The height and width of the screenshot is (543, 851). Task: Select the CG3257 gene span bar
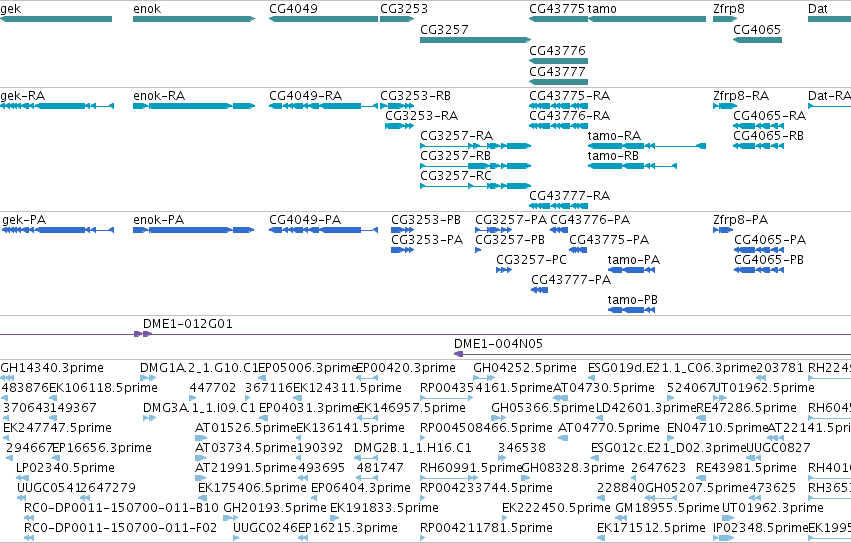tap(475, 40)
